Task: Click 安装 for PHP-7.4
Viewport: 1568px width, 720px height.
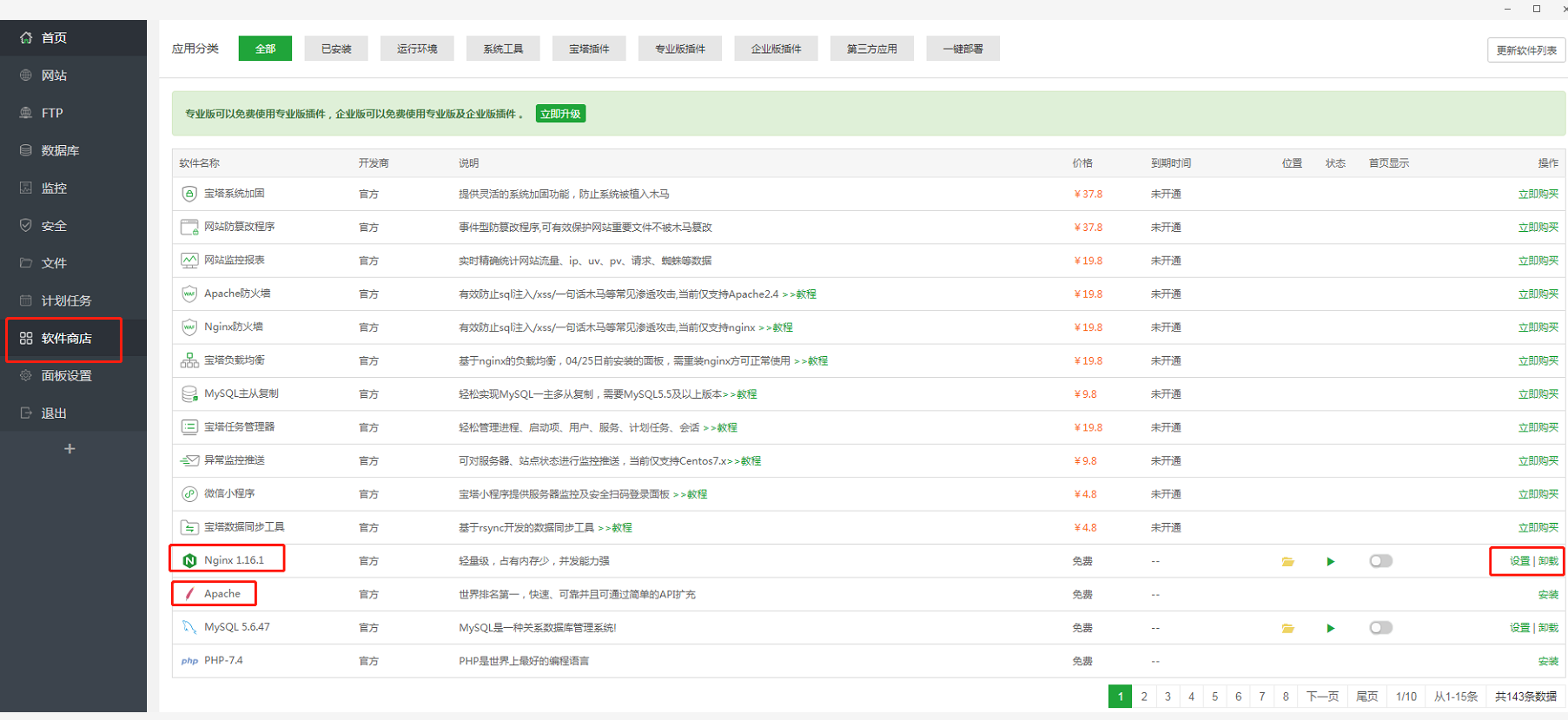Action: [x=1548, y=662]
